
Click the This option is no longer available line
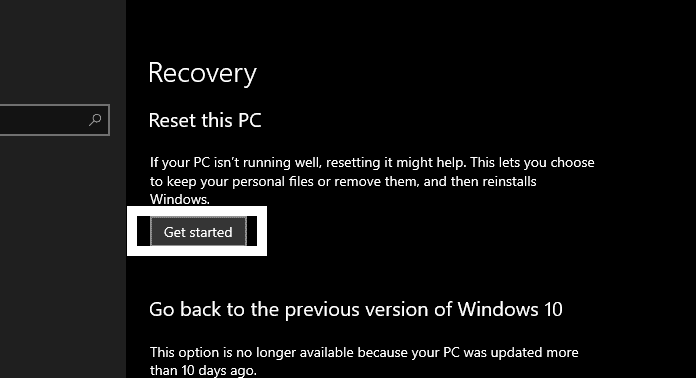(364, 352)
